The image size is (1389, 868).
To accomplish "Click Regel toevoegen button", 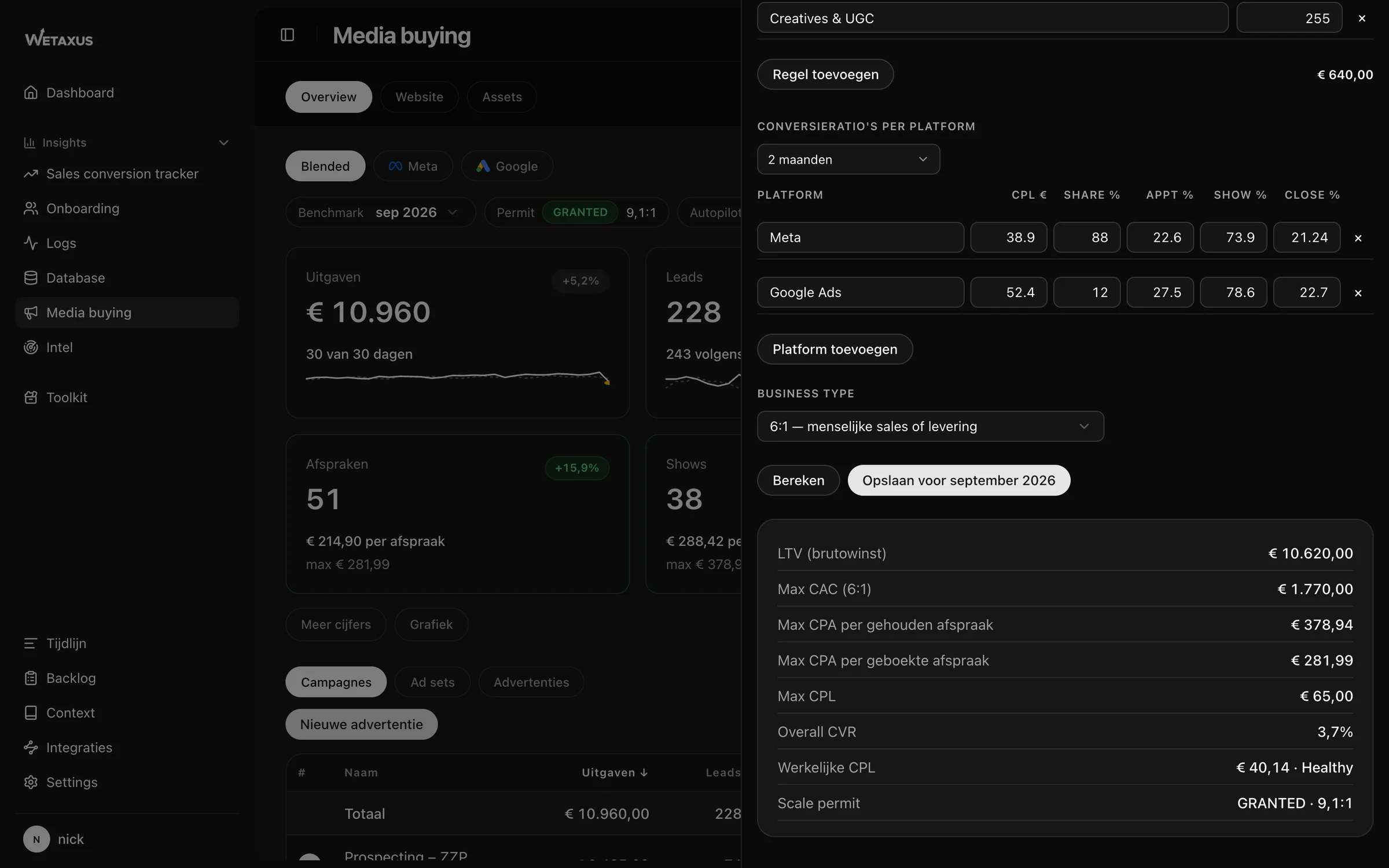I will (825, 74).
